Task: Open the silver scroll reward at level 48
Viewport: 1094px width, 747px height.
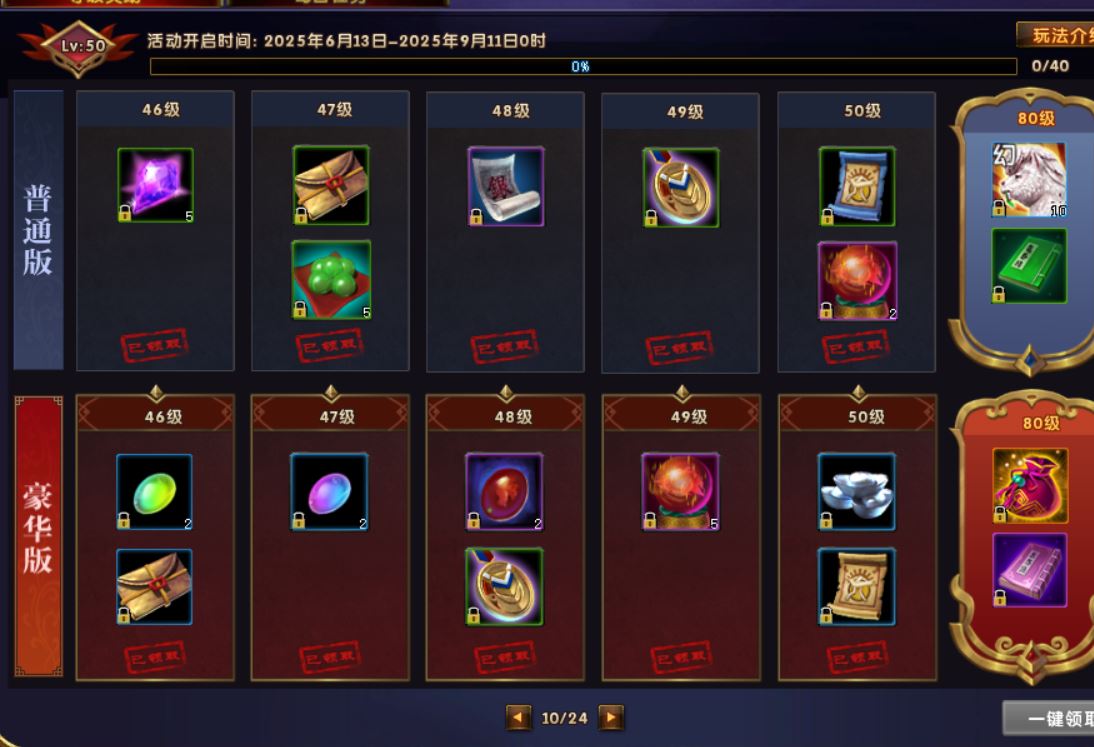Action: coord(506,186)
